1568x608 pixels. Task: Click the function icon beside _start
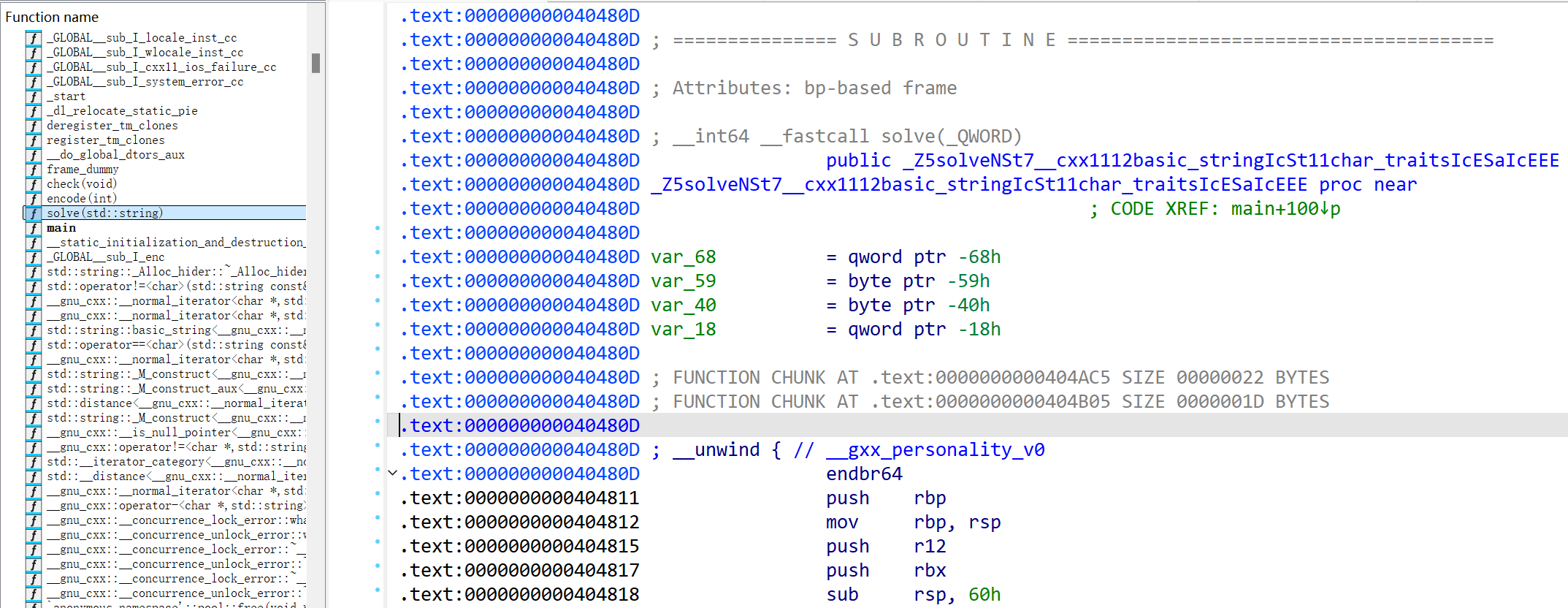point(33,96)
